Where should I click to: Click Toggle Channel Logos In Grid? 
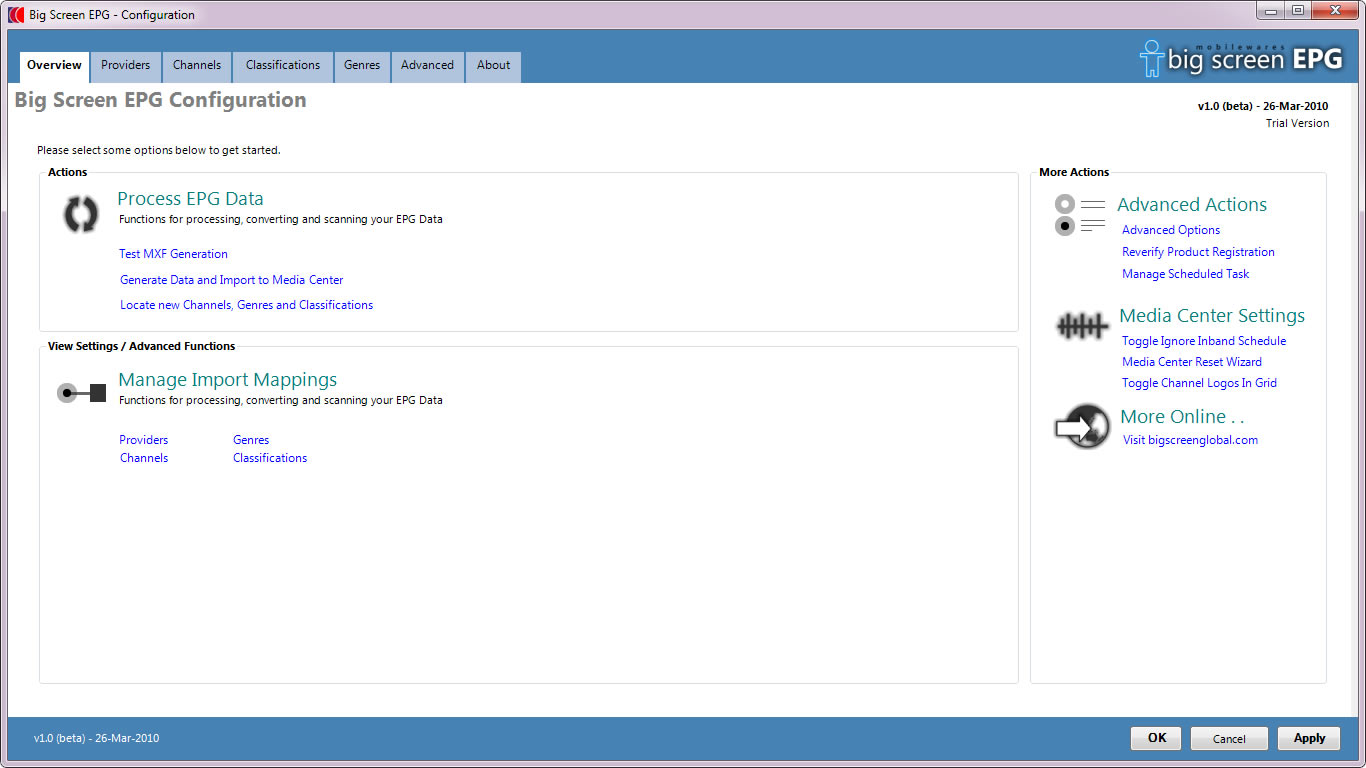coord(1199,383)
